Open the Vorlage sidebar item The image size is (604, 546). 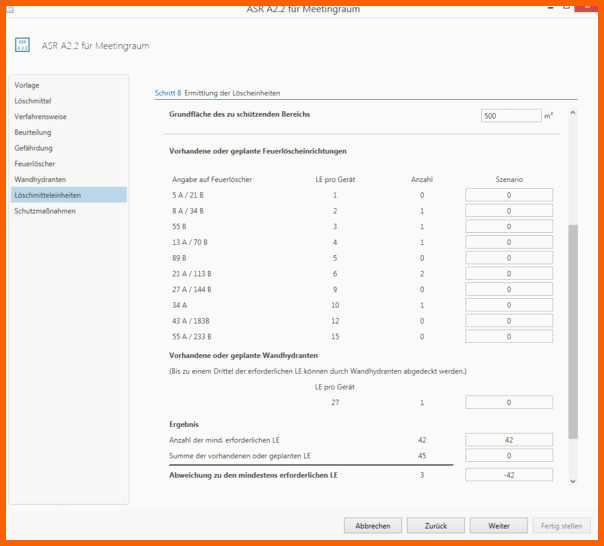click(27, 85)
